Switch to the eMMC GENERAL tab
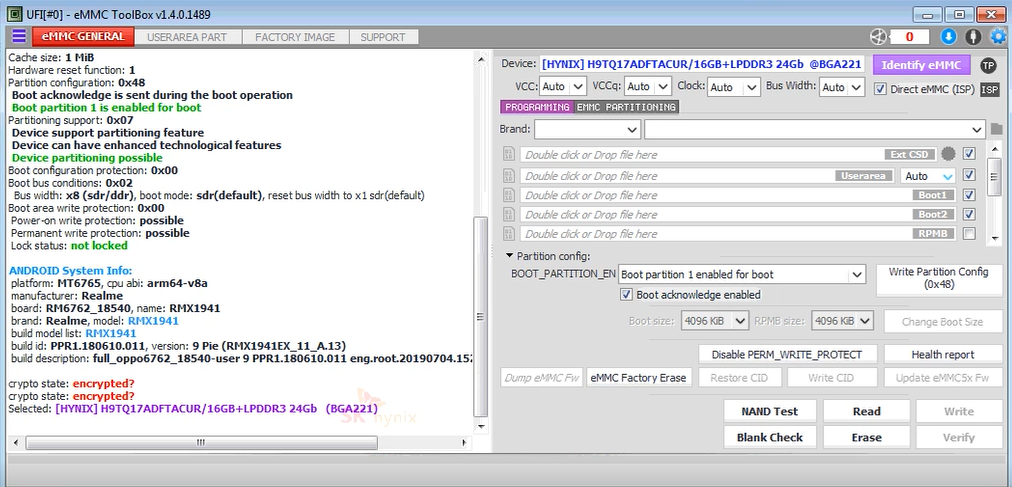 coord(83,36)
